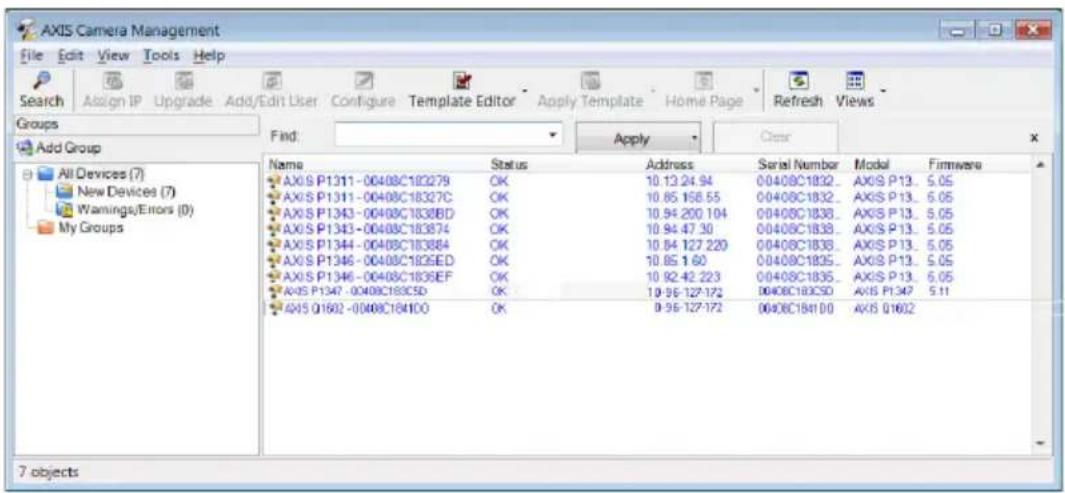Open the Find field dropdown arrow
The image size is (1065, 493).
(x=553, y=134)
